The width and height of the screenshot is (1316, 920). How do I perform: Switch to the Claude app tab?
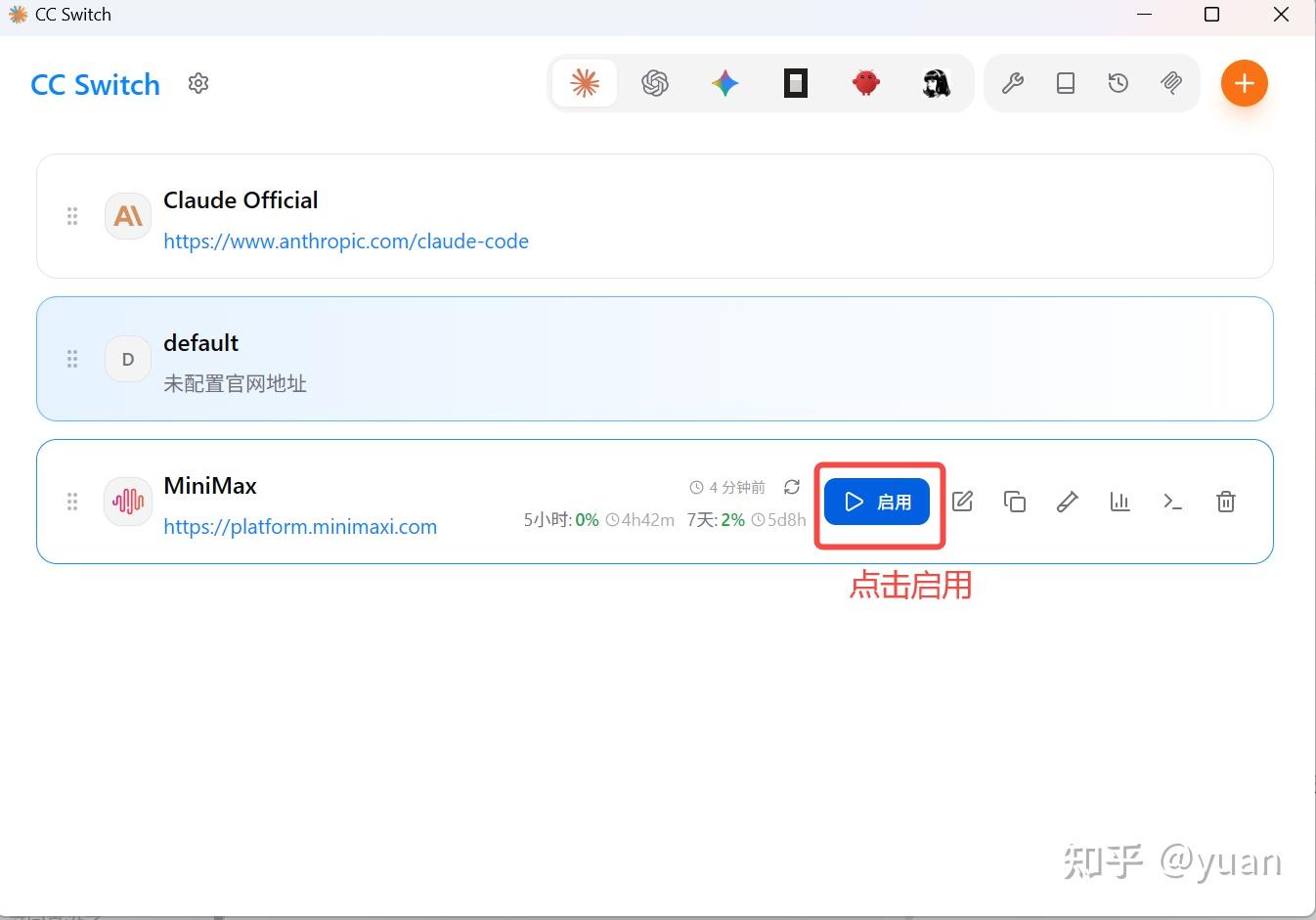(x=585, y=83)
